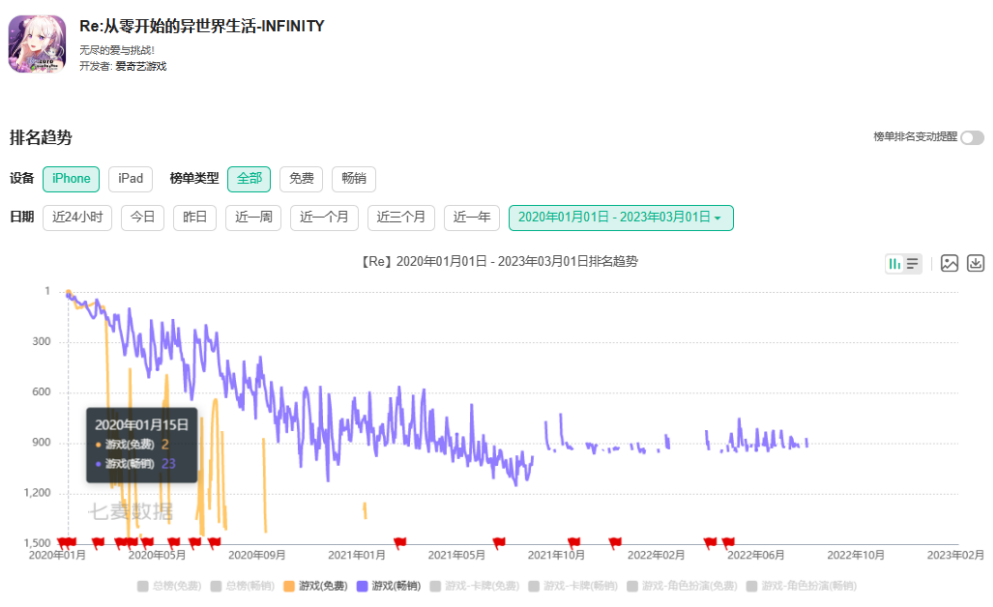Click the 2021年01月 x-axis label
This screenshot has height=607, width=993.
(357, 555)
